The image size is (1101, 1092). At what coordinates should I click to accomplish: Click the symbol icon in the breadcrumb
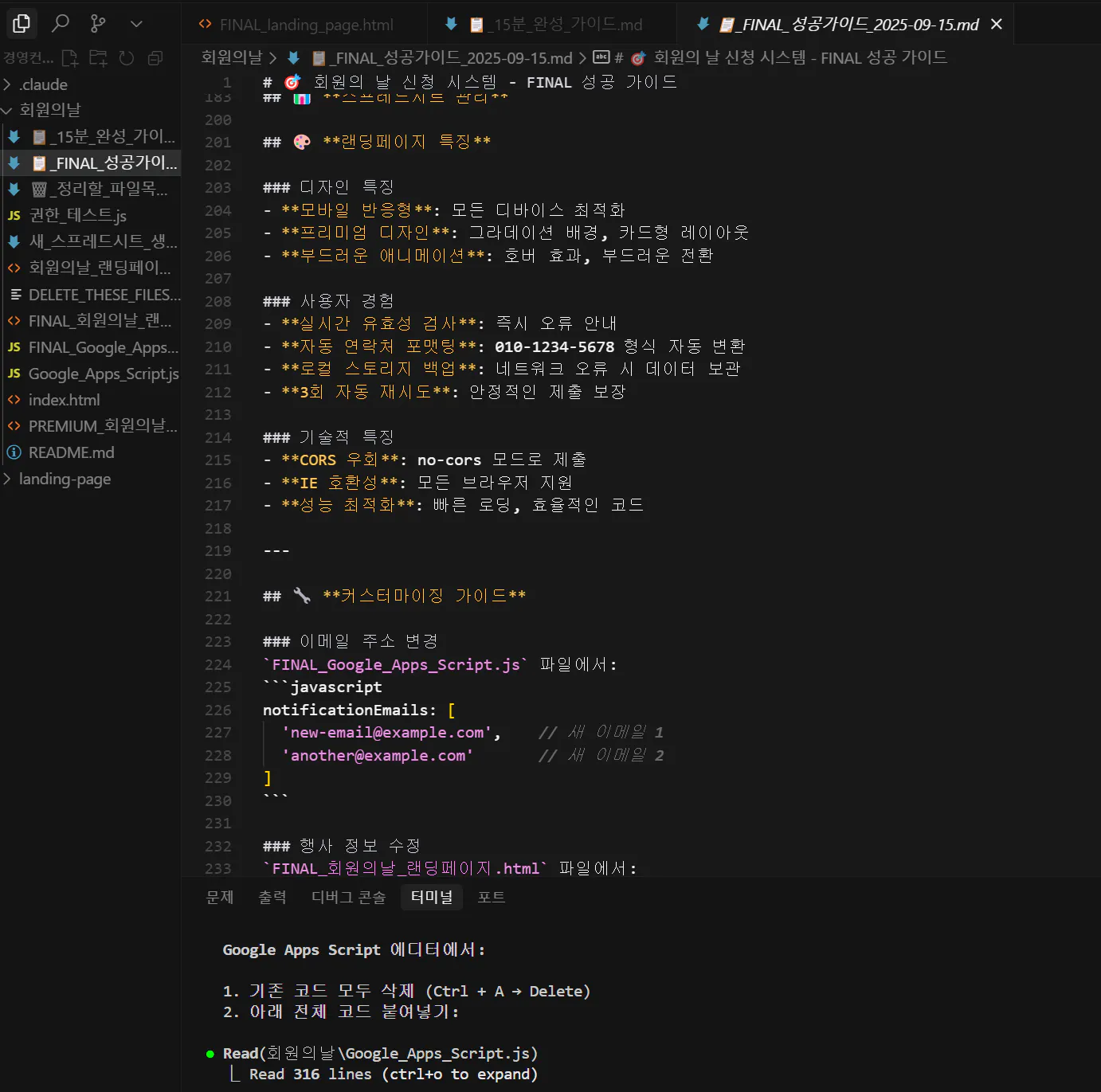601,57
